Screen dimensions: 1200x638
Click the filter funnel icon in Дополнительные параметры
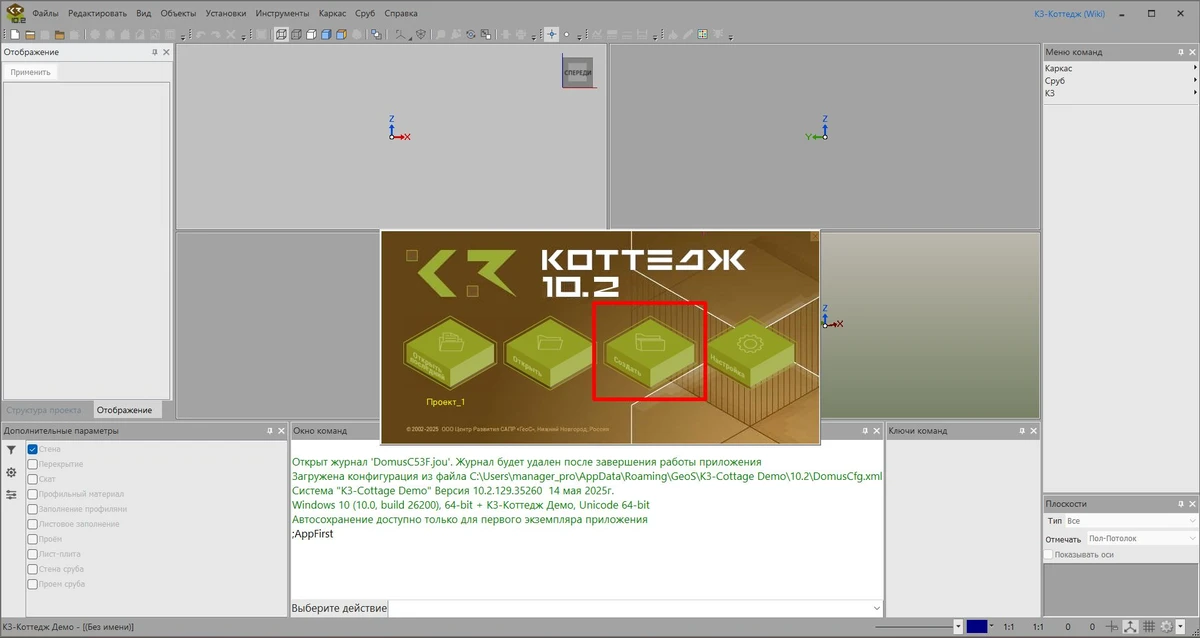coord(11,451)
